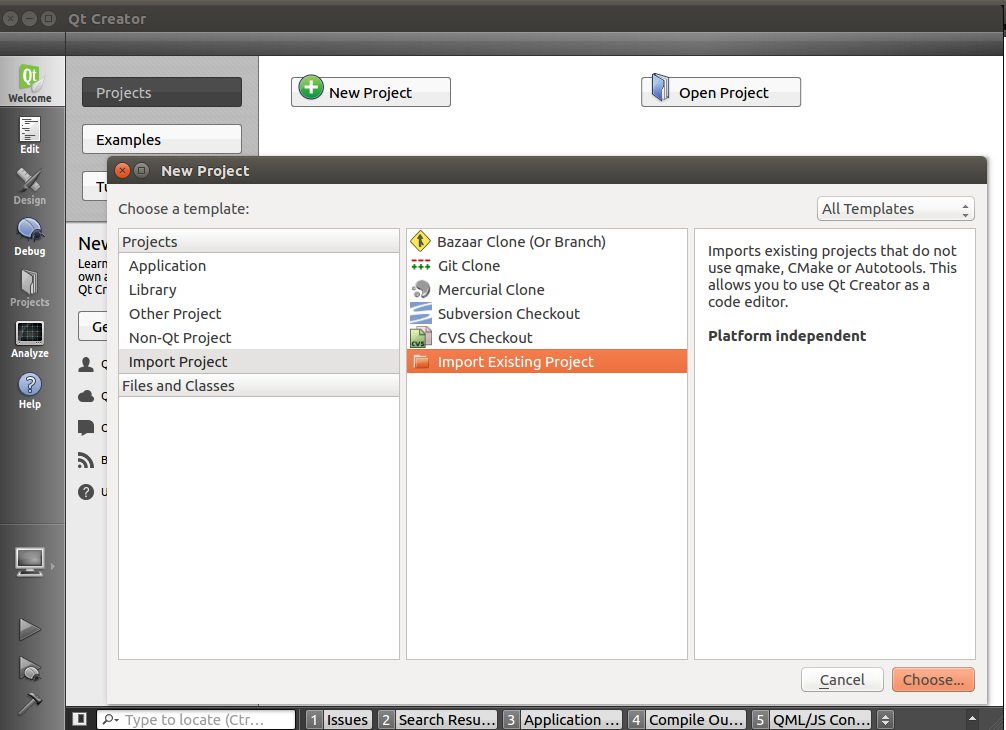This screenshot has width=1006, height=730.
Task: Open the Compile Output pane
Action: point(686,719)
